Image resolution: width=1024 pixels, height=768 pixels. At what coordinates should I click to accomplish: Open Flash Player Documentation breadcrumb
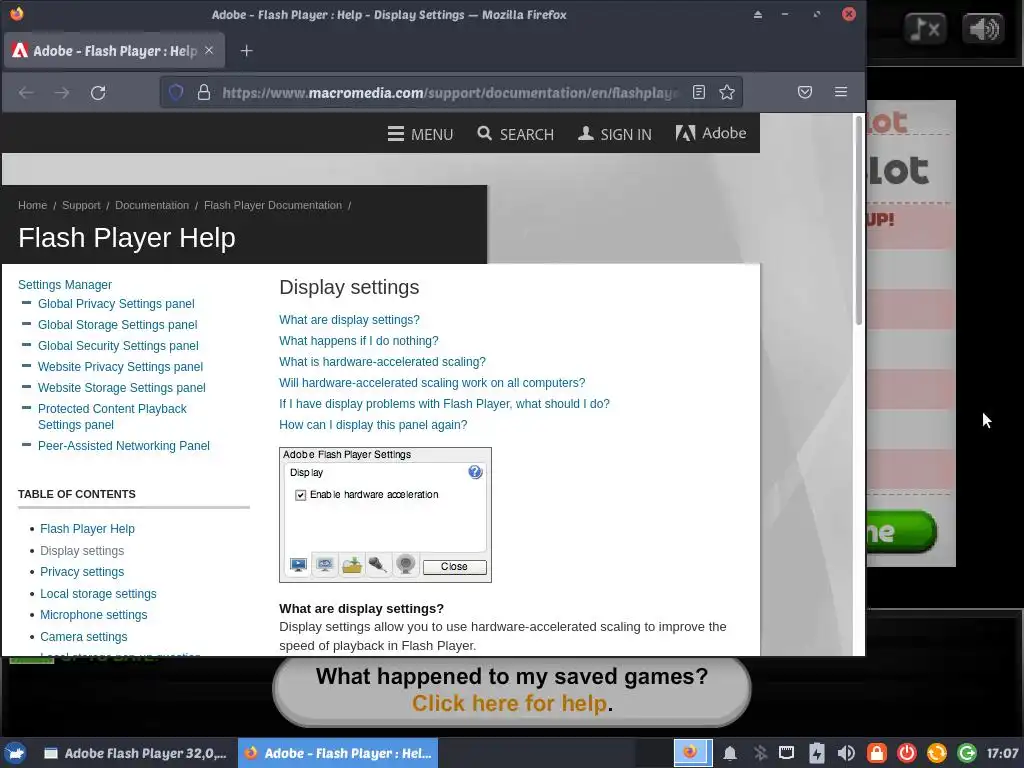coord(273,205)
